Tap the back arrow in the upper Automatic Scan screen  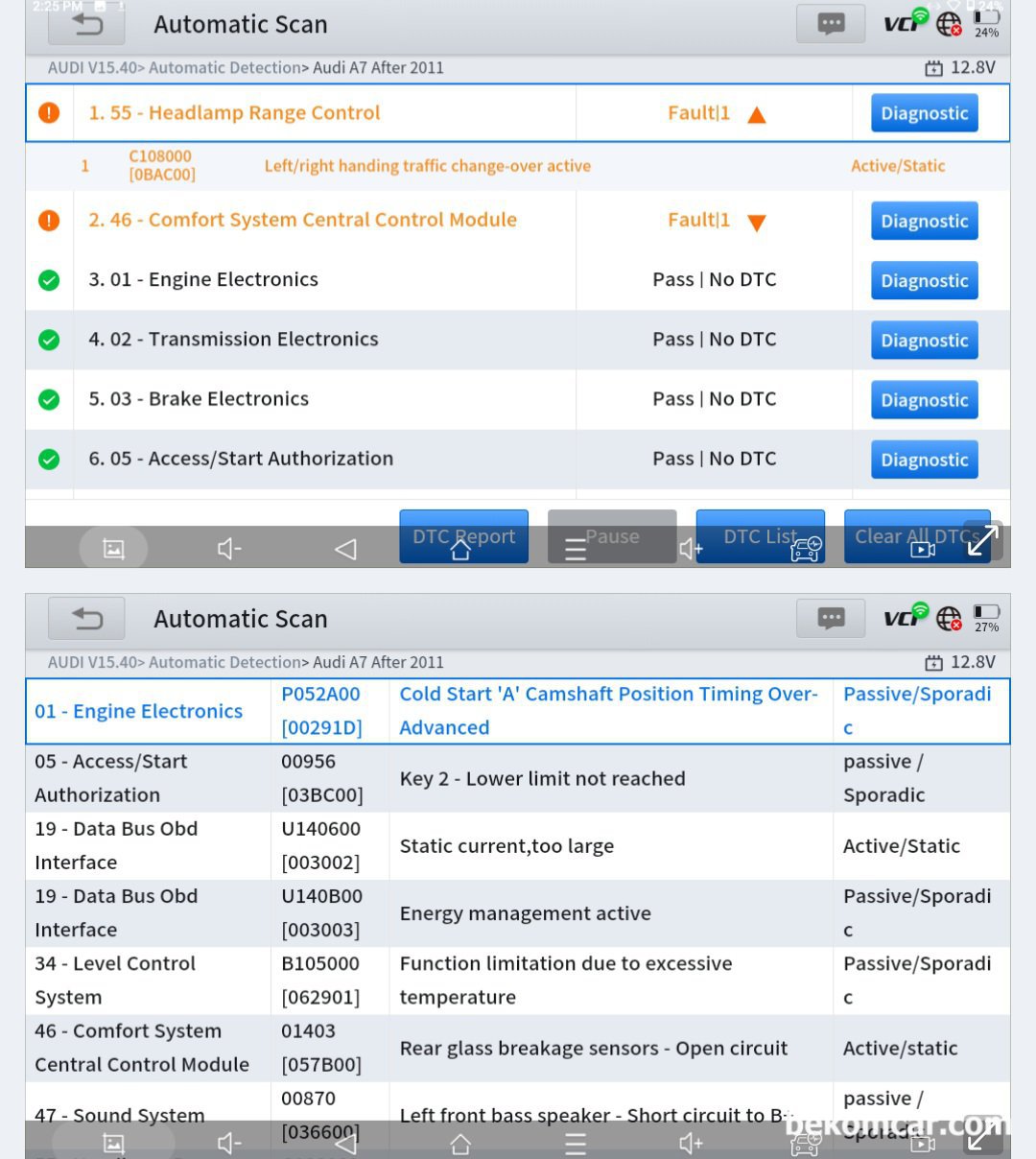(86, 25)
